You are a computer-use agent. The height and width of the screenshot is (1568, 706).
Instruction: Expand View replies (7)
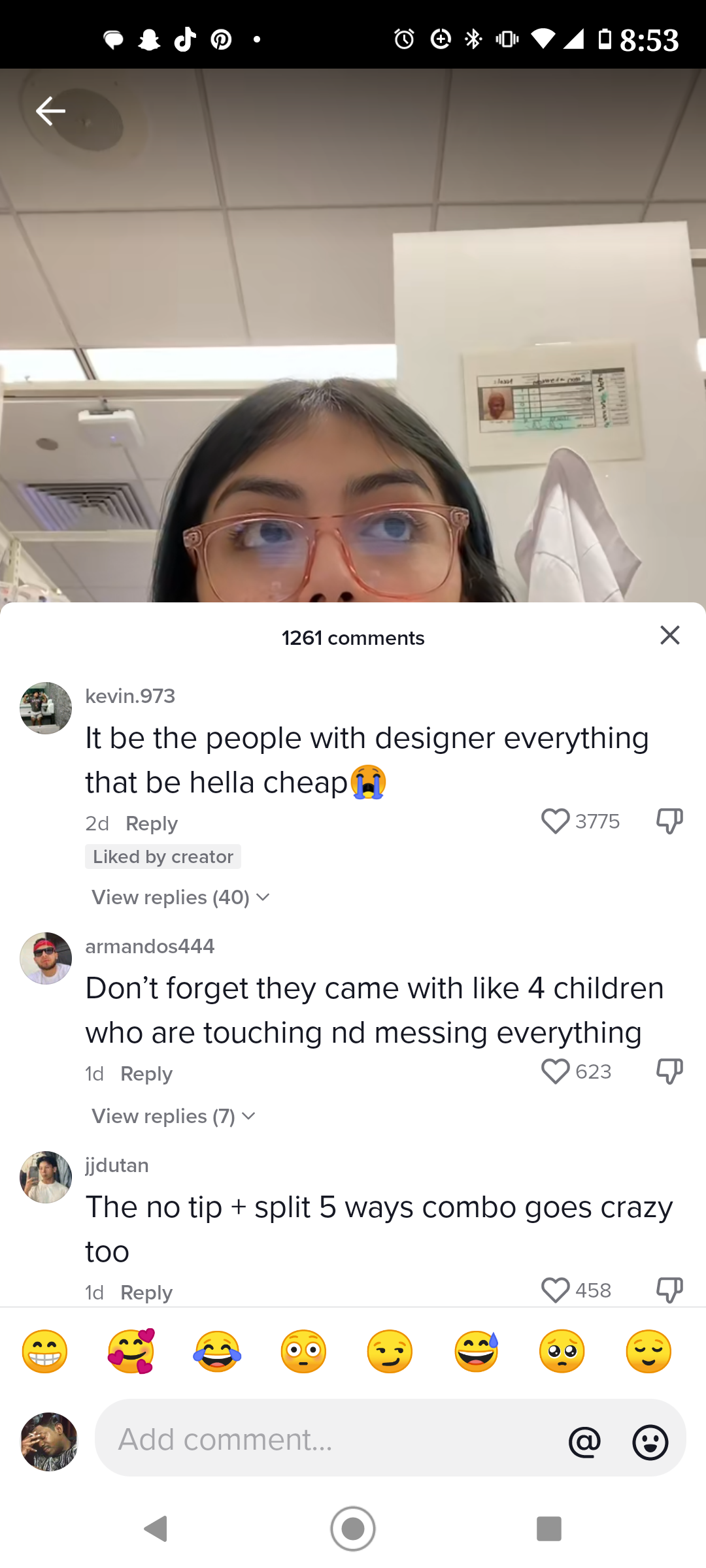173,1117
